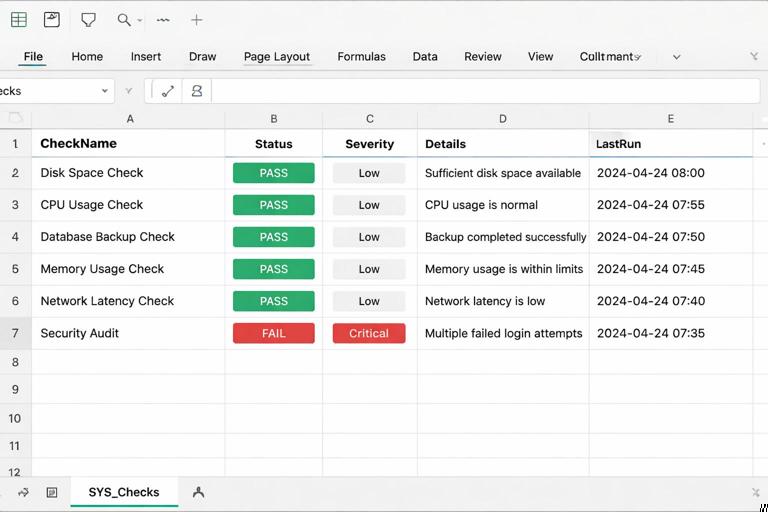
Task: Click the magnifier search icon
Action: [x=124, y=20]
